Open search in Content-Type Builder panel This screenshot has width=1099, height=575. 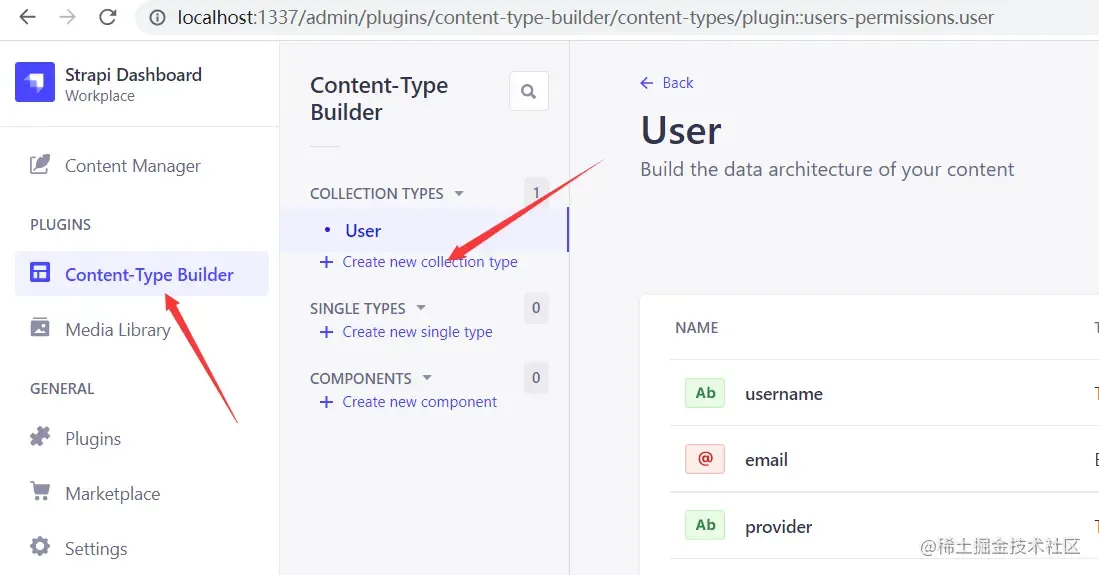(x=529, y=91)
